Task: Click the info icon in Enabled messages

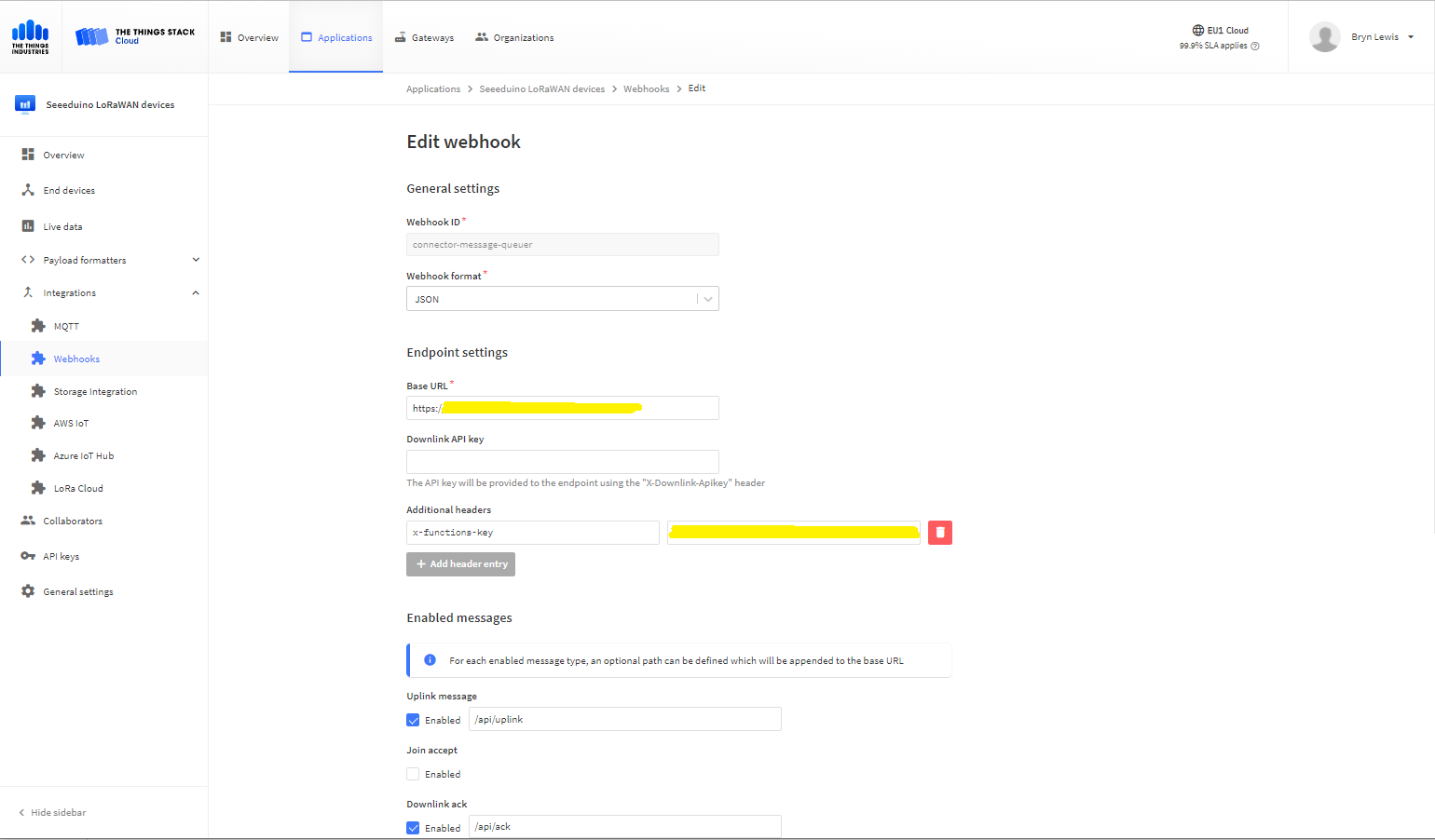Action: 430,660
